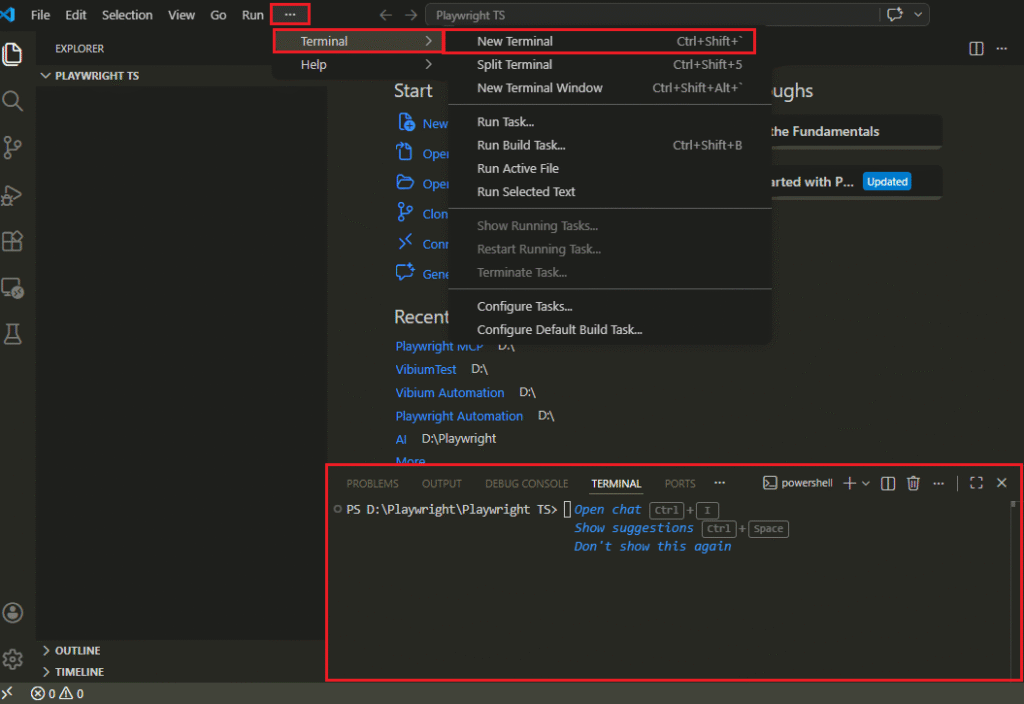The image size is (1024, 704).
Task: Expand the Help submenu
Action: tap(358, 65)
